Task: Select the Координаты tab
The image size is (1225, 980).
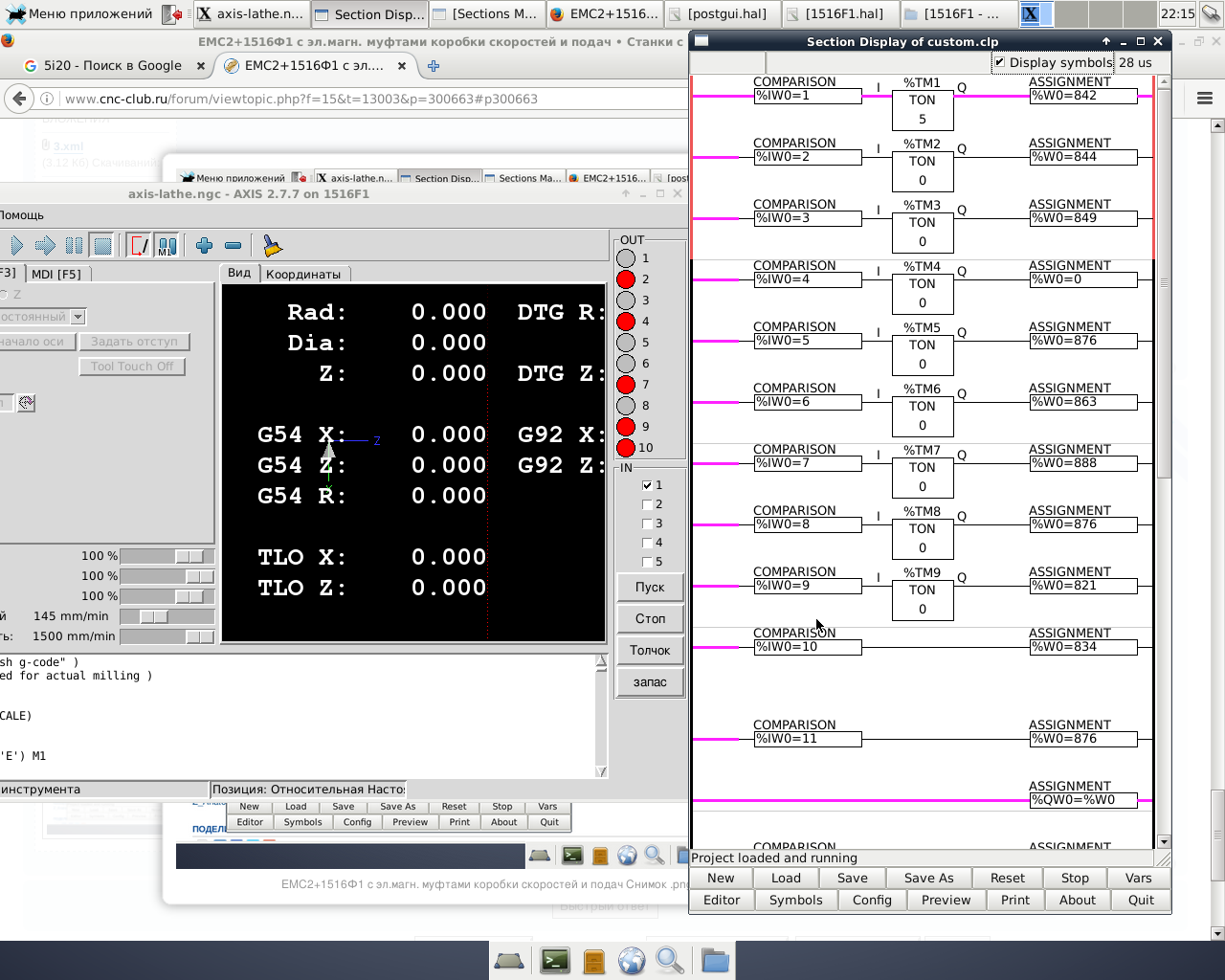Action: (x=302, y=274)
